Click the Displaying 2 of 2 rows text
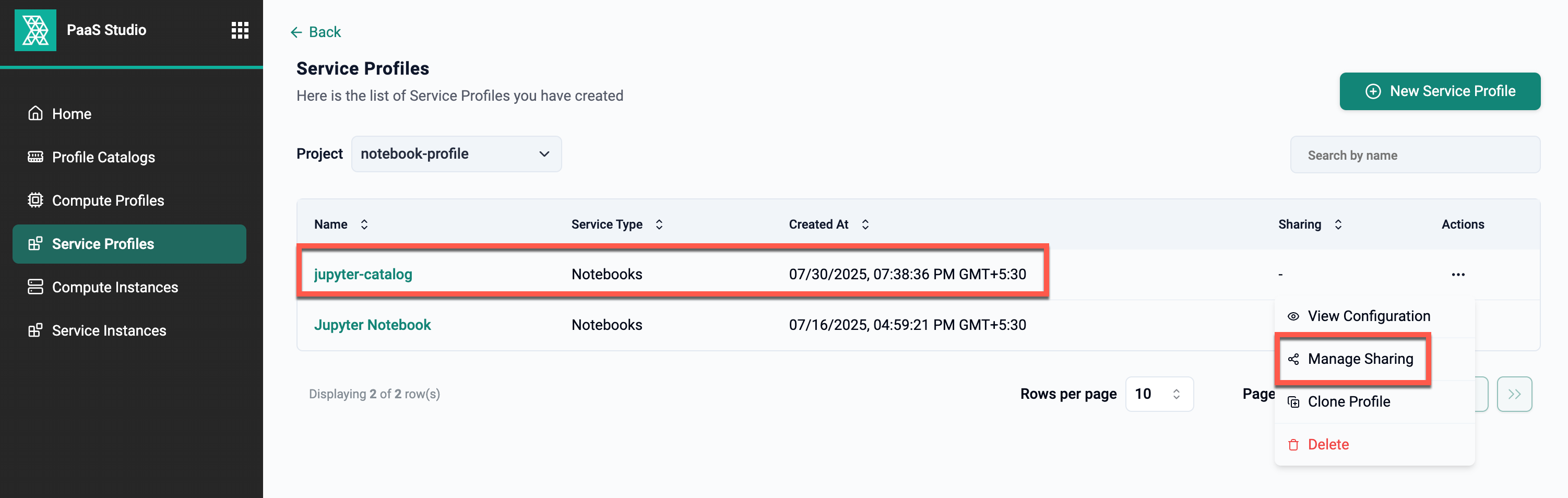Screen dimensions: 1568x498 [x=374, y=394]
